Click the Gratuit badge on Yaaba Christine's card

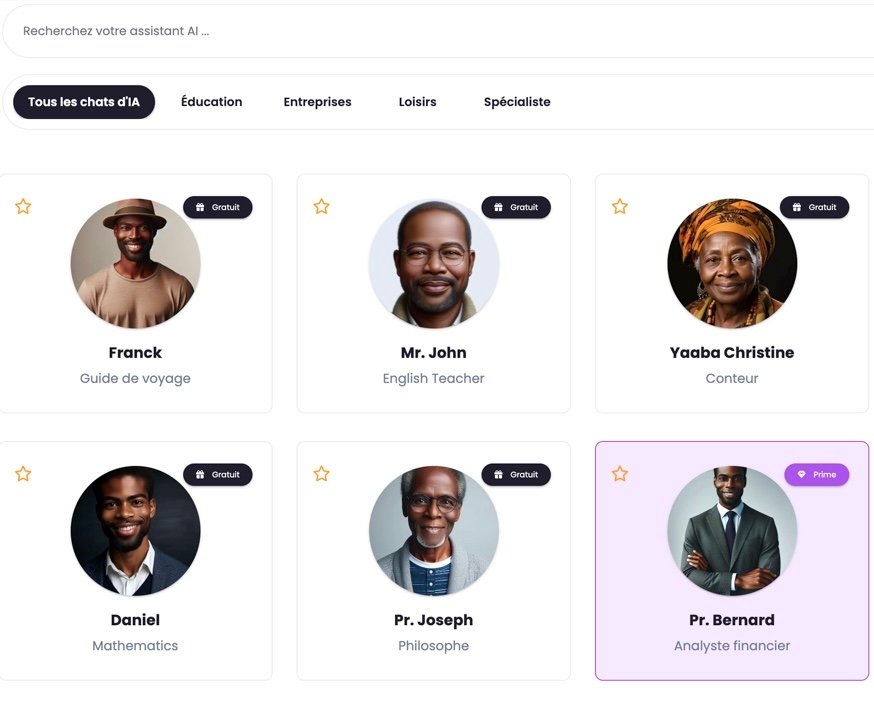(x=814, y=207)
